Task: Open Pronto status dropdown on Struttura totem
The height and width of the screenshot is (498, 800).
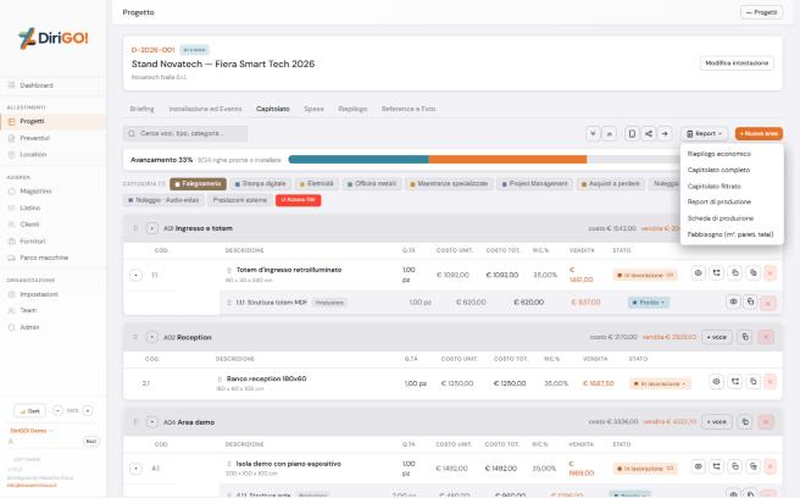Action: tap(648, 303)
